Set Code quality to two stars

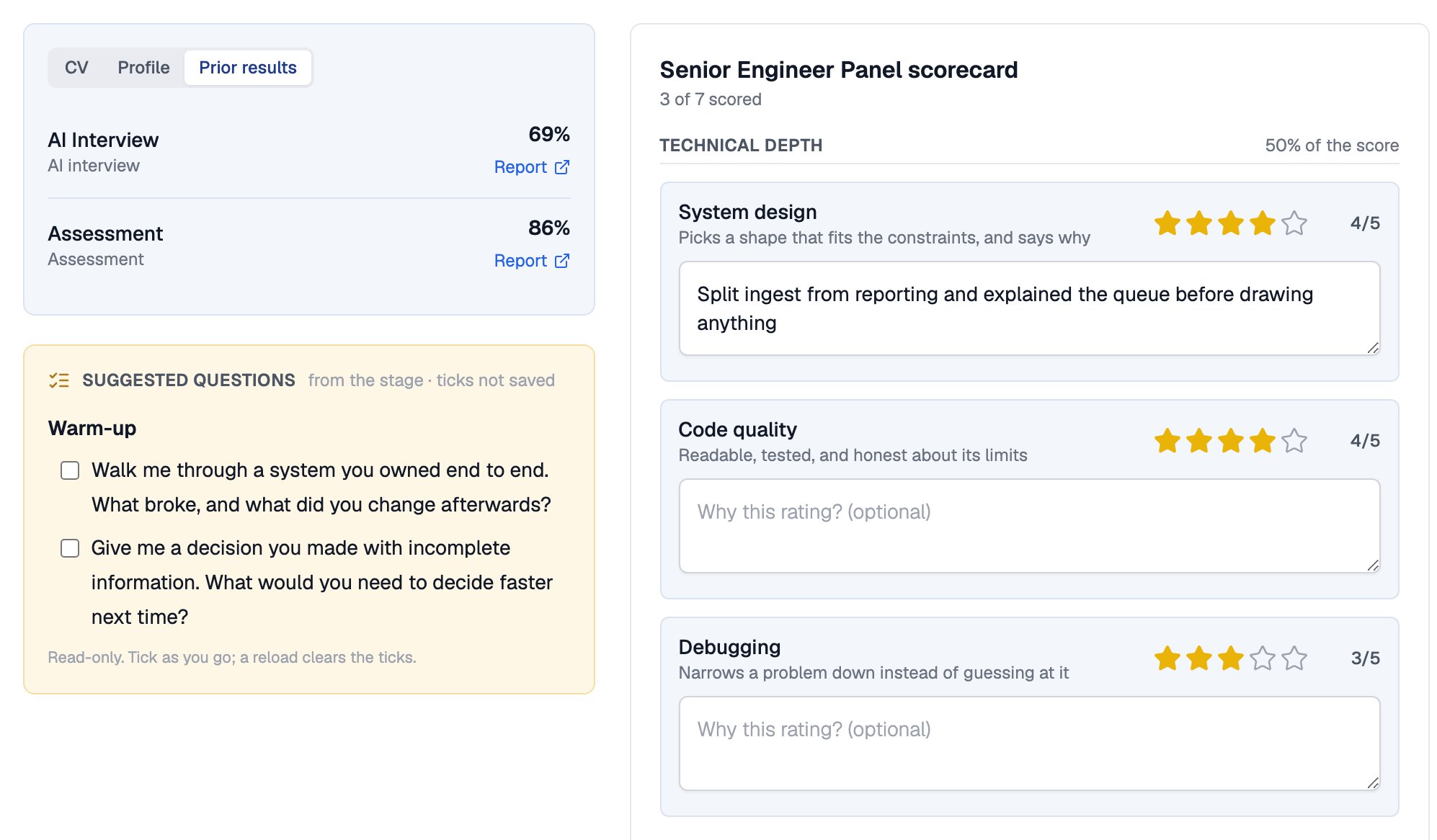pyautogui.click(x=1199, y=441)
